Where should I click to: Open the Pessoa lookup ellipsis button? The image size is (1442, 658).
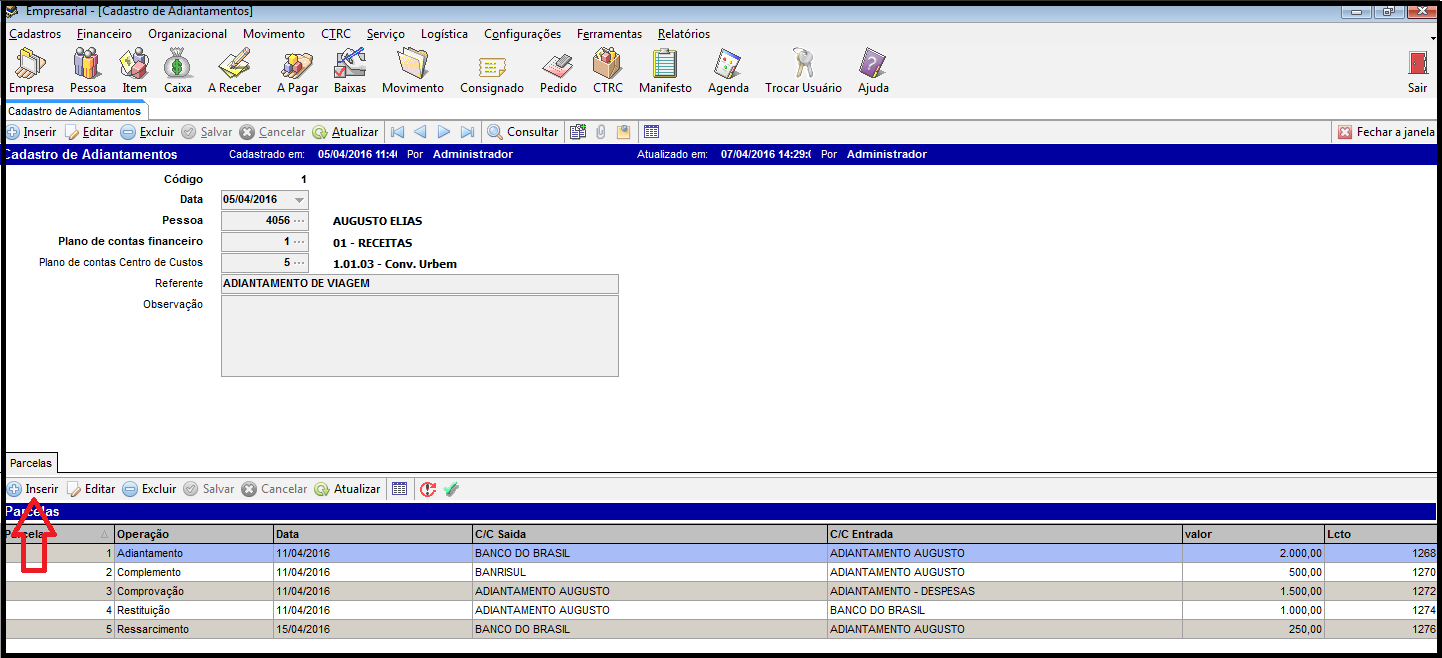click(x=299, y=221)
